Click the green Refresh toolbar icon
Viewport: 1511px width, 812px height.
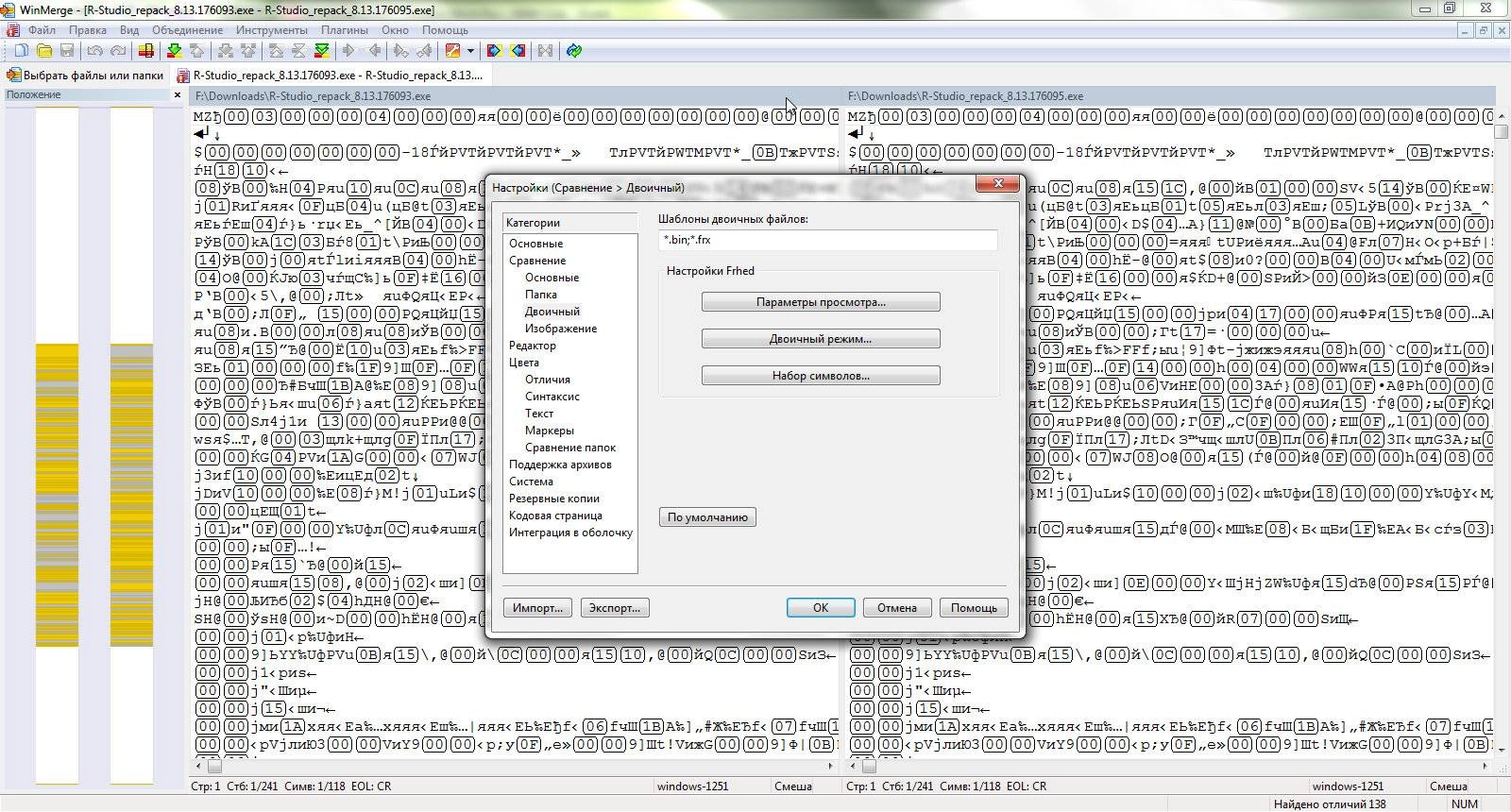pyautogui.click(x=573, y=51)
